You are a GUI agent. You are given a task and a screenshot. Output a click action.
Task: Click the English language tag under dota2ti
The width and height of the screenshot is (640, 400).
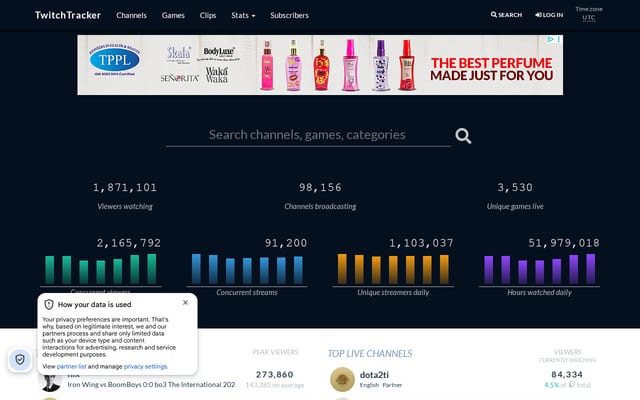(369, 385)
